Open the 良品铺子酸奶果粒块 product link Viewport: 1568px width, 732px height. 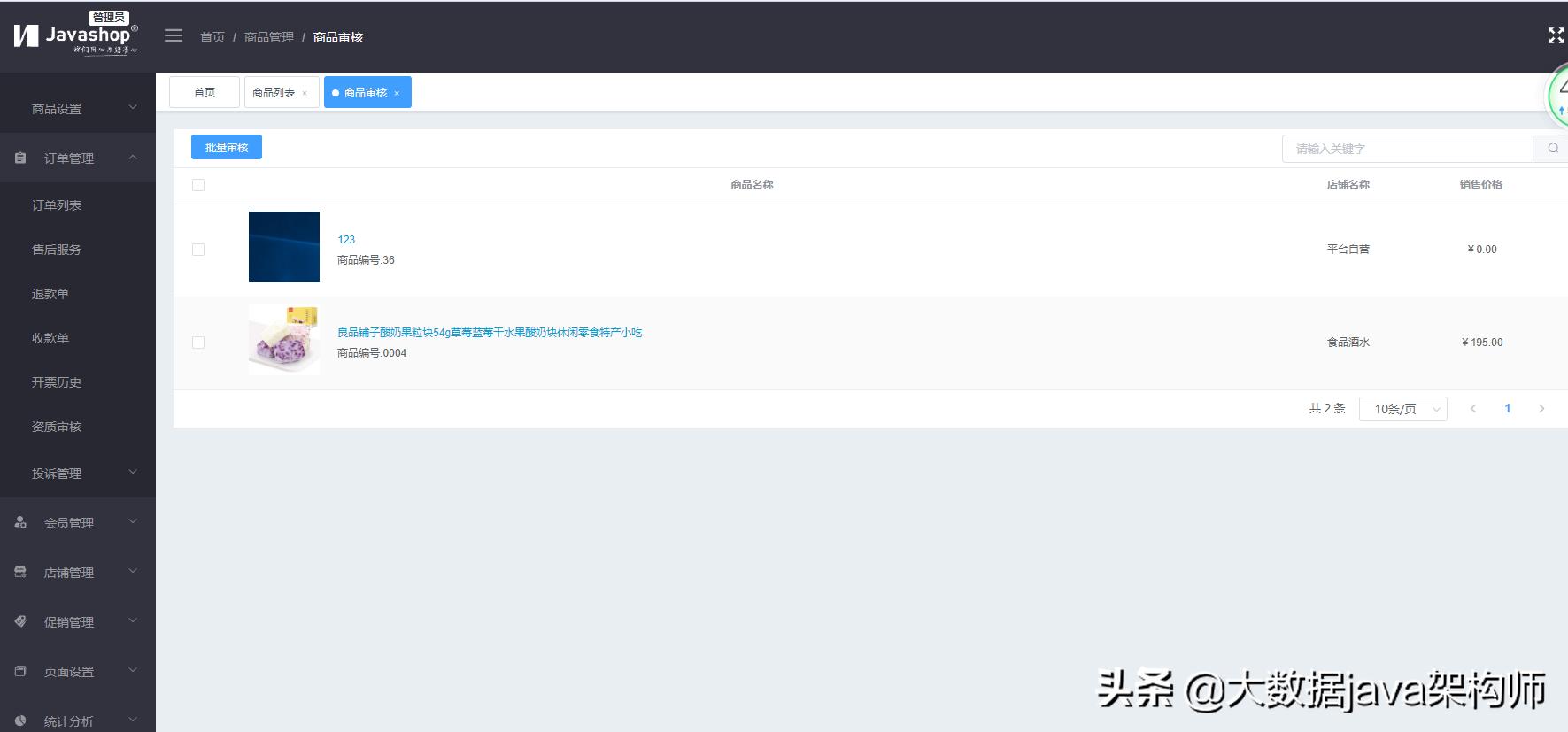point(490,332)
